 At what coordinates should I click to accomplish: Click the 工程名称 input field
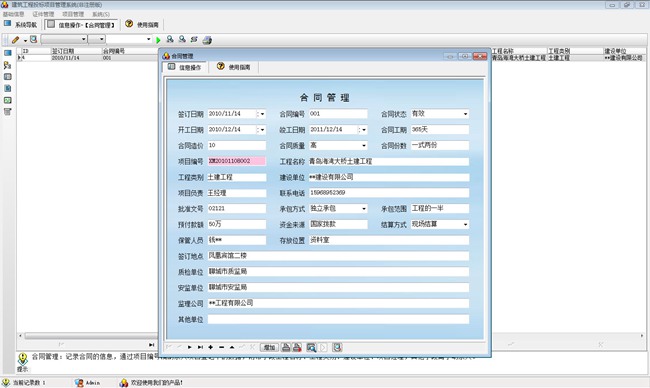click(389, 161)
